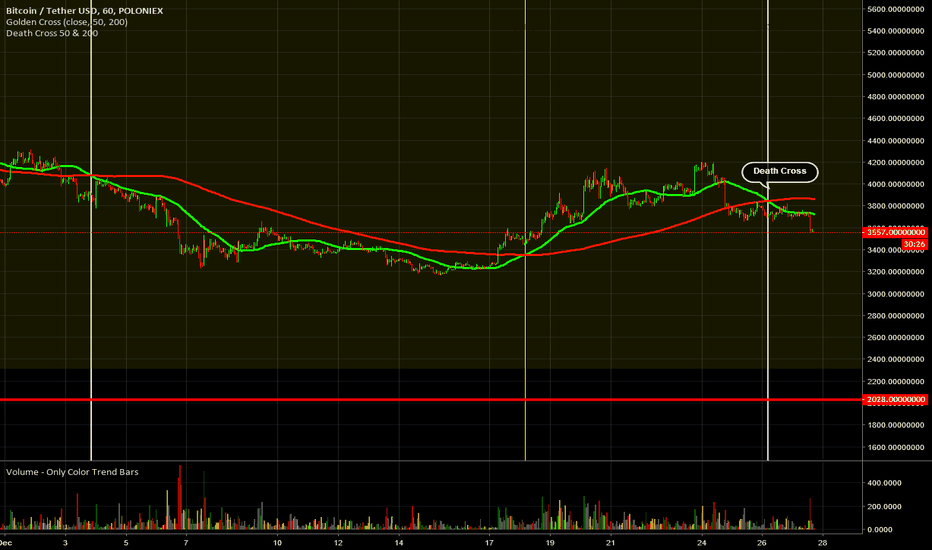Screen dimensions: 932x550
Task: Click date label 10 on time axis
Action: [x=277, y=542]
